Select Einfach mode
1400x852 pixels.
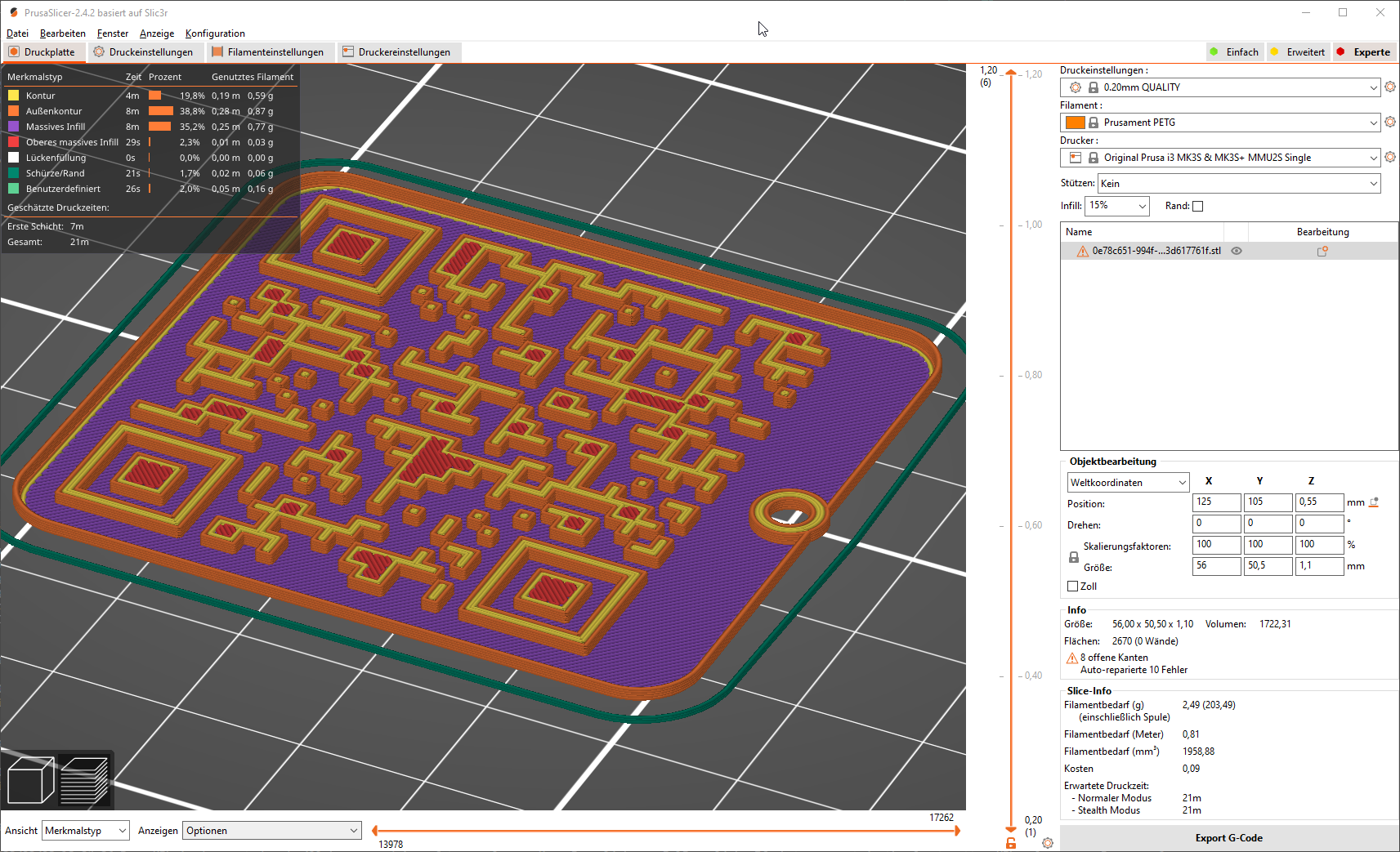pyautogui.click(x=1234, y=52)
